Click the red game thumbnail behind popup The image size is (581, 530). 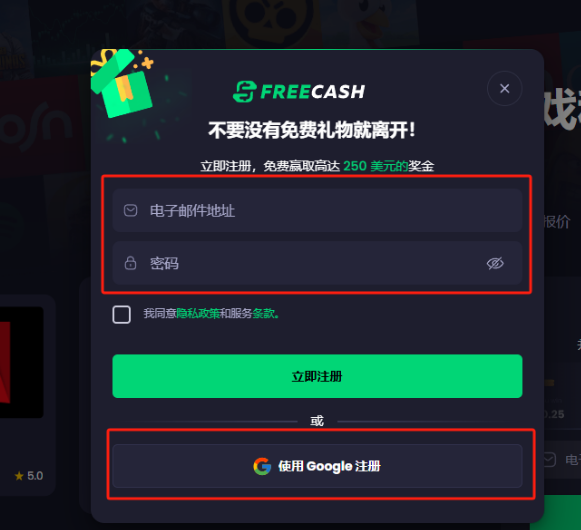click(x=21, y=362)
